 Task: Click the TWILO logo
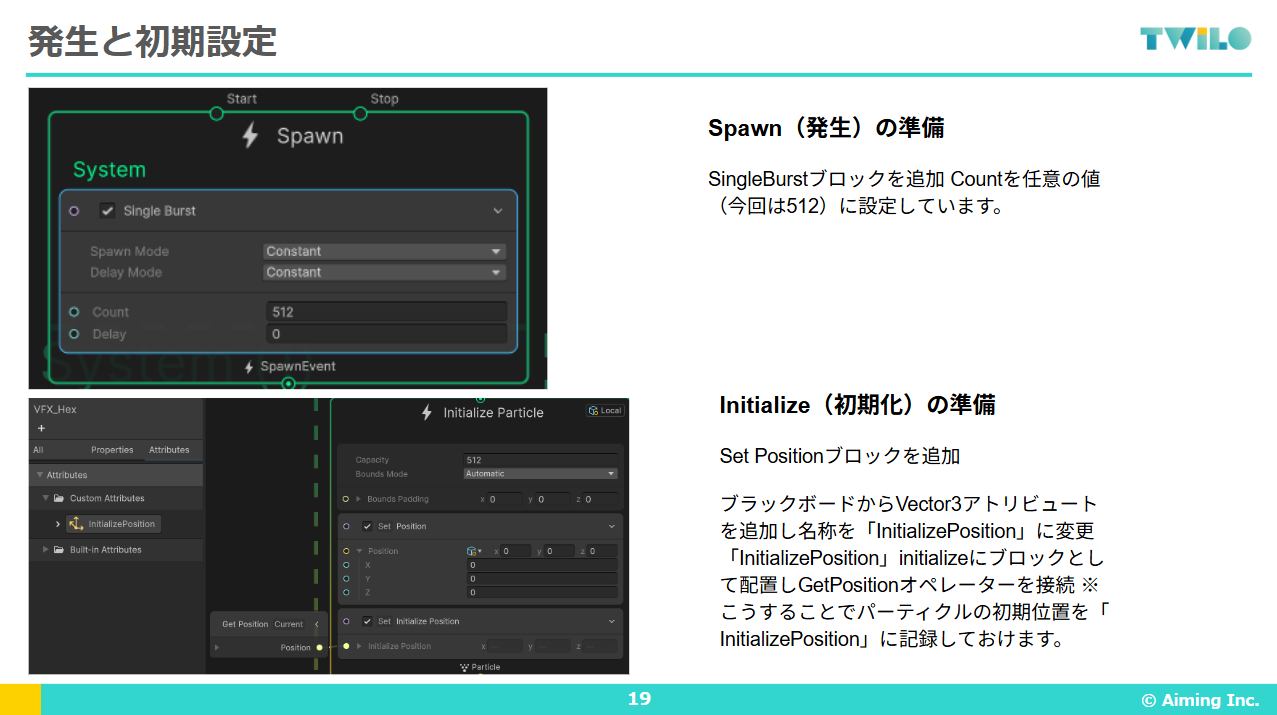pyautogui.click(x=1195, y=39)
